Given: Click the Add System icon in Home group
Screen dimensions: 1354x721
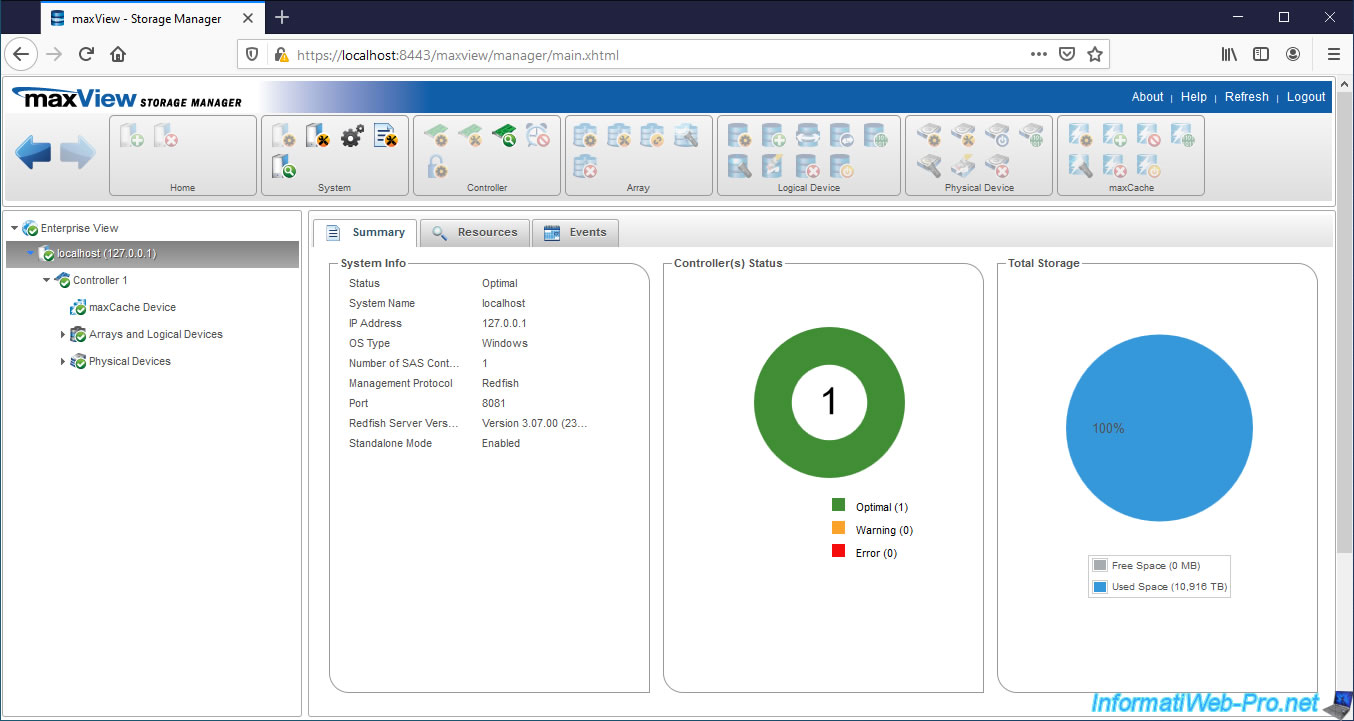Looking at the screenshot, I should (x=130, y=135).
